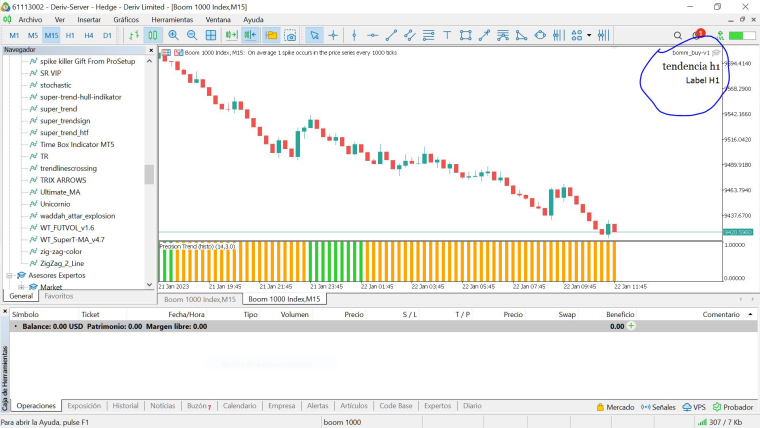Image resolution: width=760 pixels, height=428 pixels.
Task: Switch chart to H1 timeframe
Action: tap(70, 35)
